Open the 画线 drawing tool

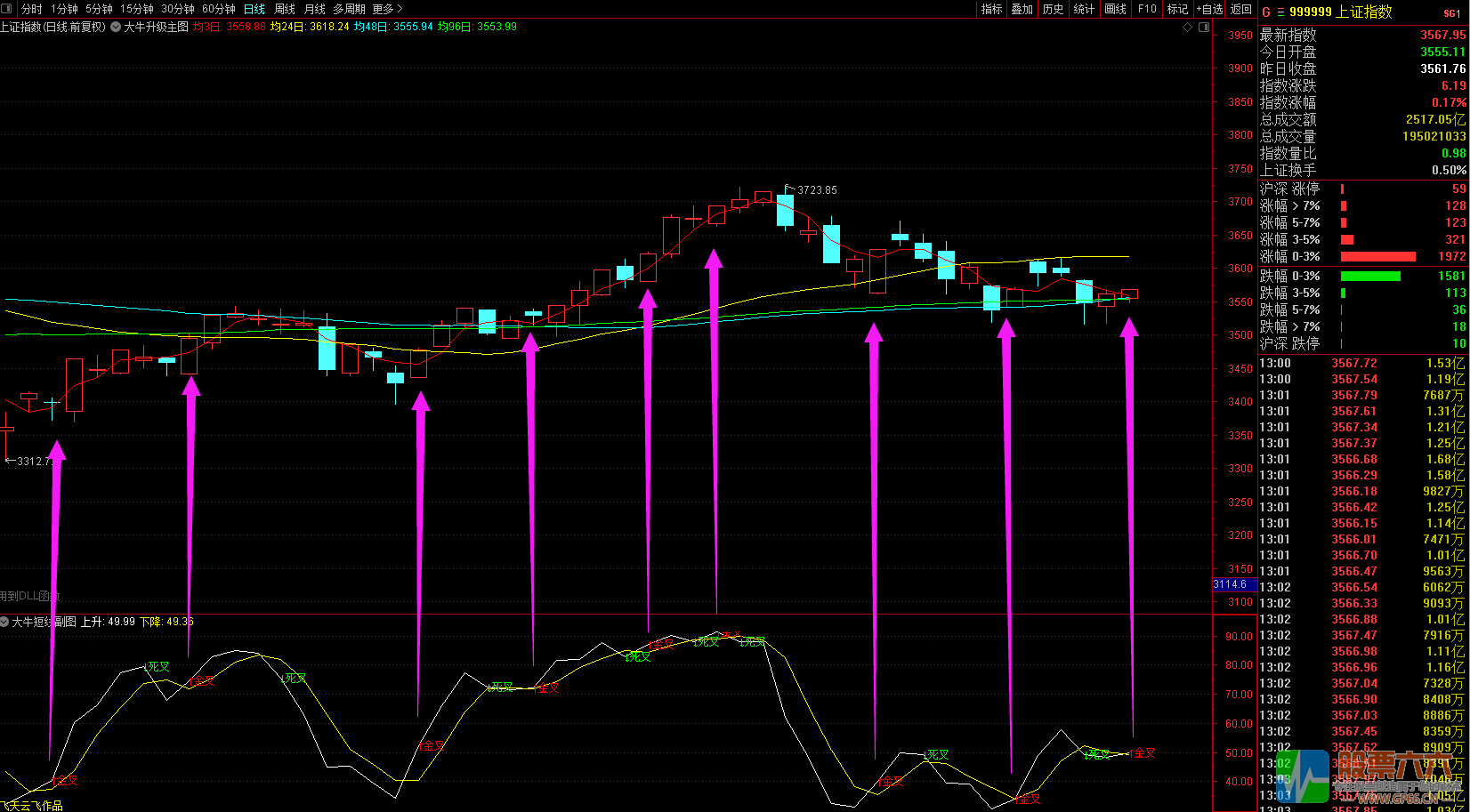click(x=1115, y=9)
